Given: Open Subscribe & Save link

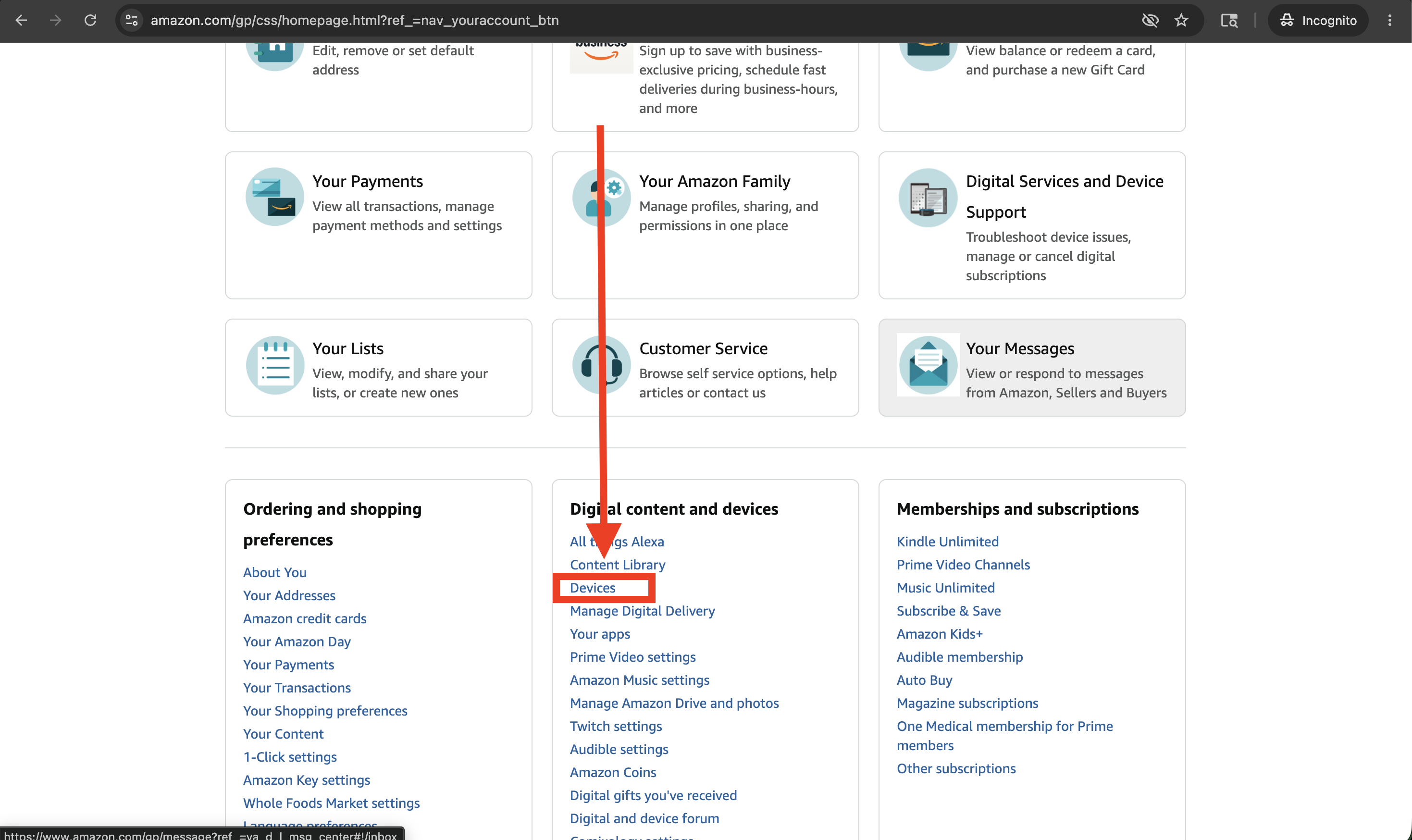Looking at the screenshot, I should point(949,611).
